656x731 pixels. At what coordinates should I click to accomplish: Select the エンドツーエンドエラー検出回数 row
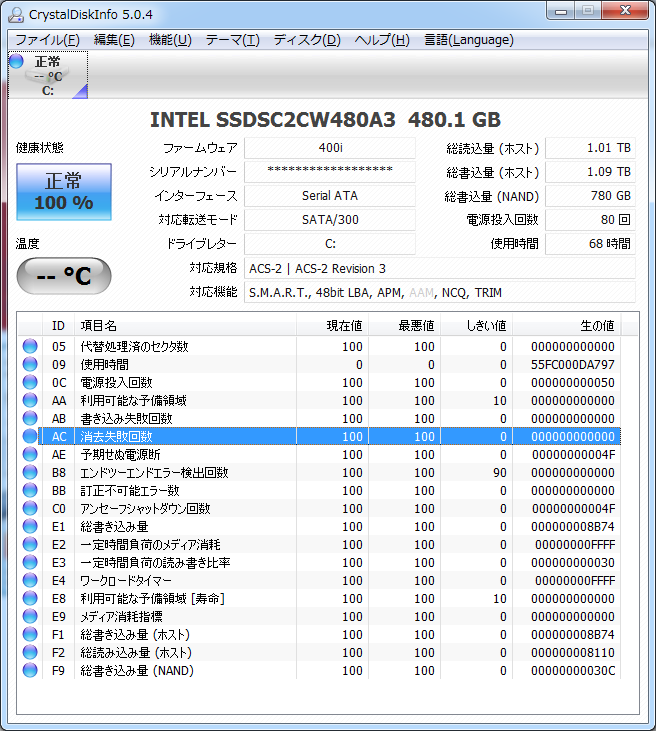319,473
